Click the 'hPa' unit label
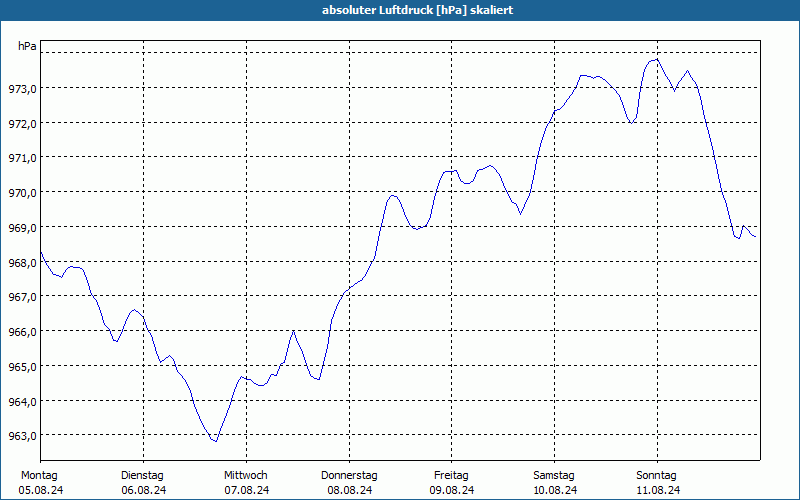Viewport: 800px width, 500px height. coord(27,46)
